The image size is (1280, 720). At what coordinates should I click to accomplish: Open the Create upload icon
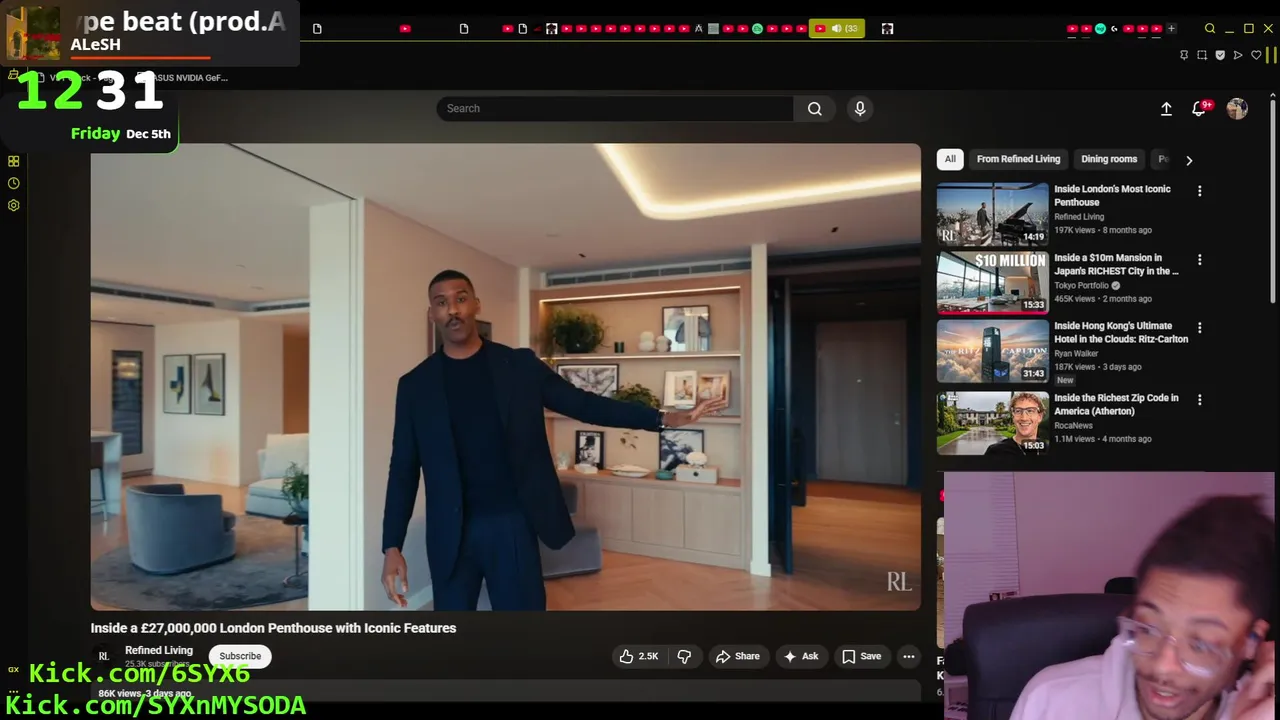click(1166, 109)
